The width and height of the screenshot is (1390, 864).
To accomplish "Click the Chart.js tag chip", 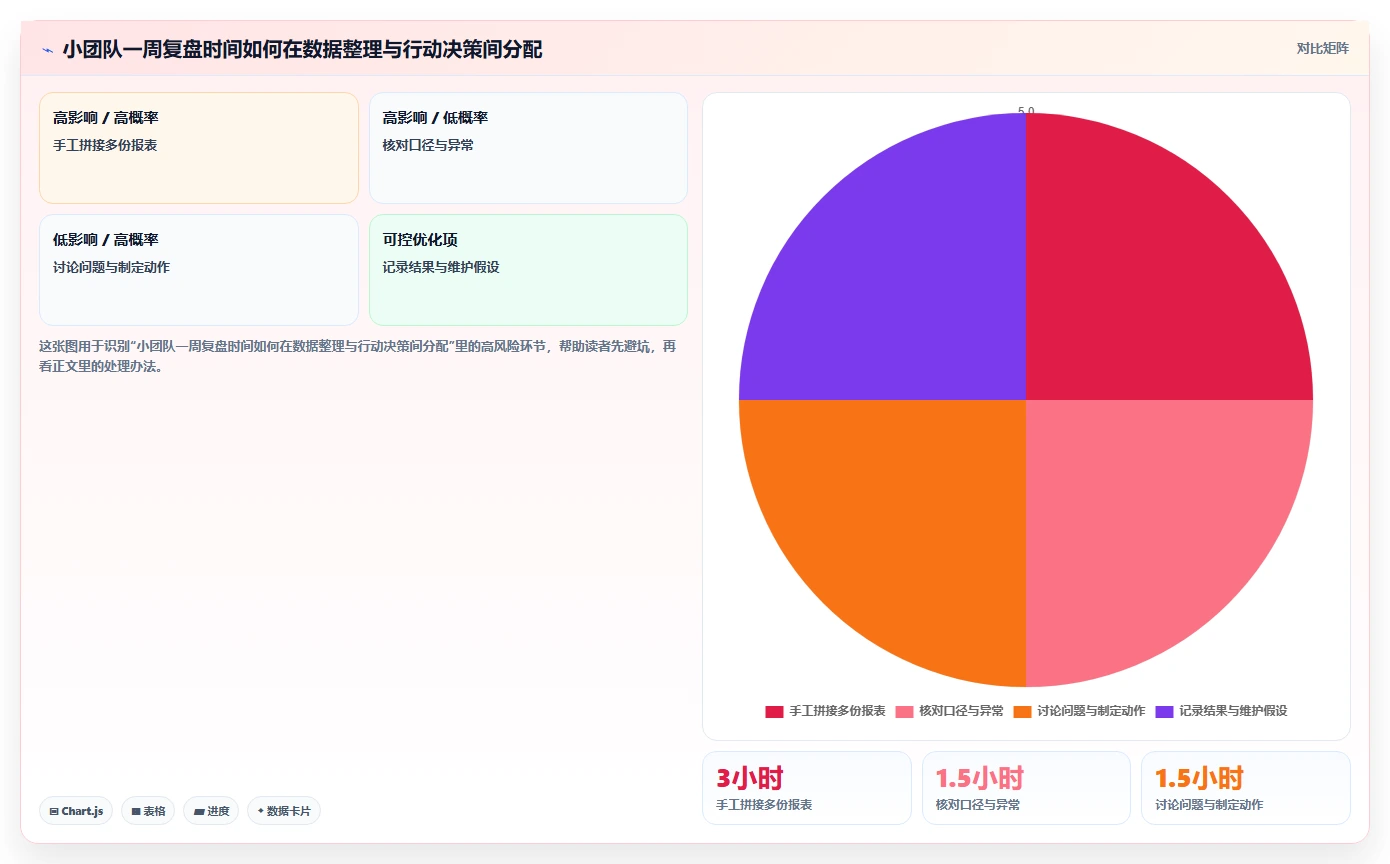I will (76, 811).
